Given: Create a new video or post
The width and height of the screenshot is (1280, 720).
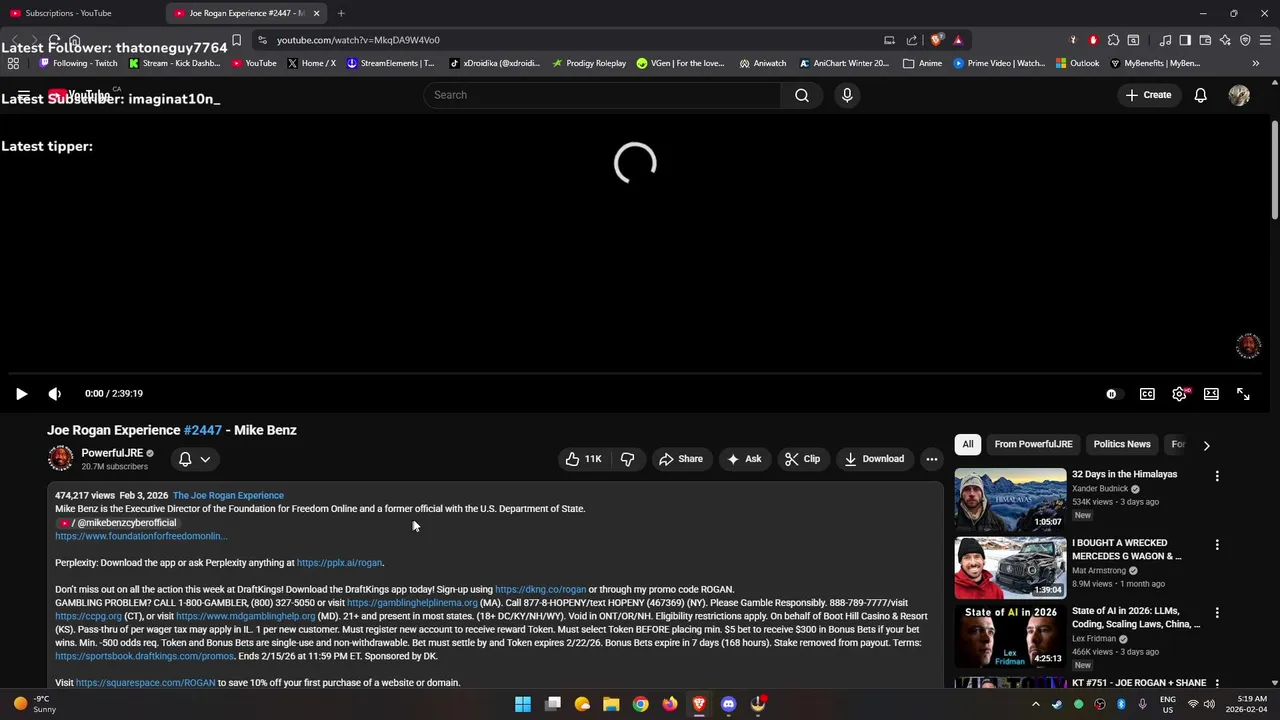Looking at the screenshot, I should click(1148, 95).
